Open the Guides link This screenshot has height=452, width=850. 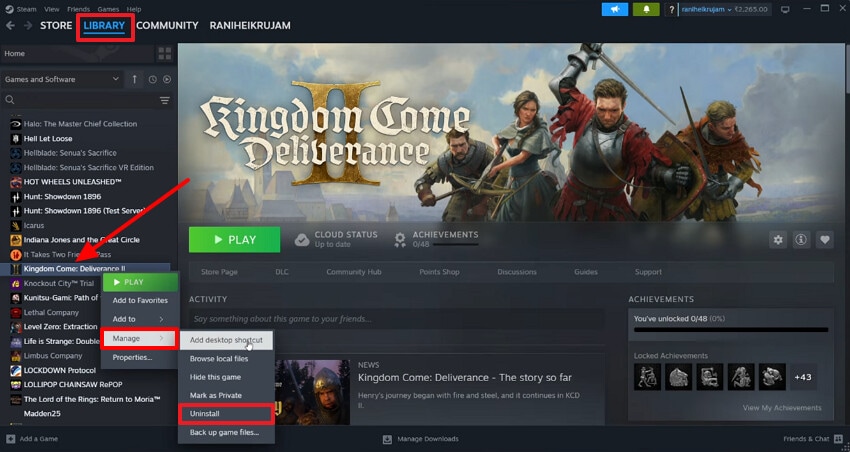click(x=586, y=272)
